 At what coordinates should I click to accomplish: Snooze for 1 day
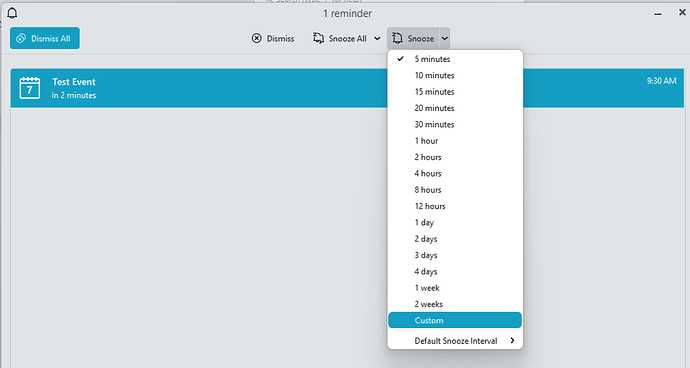pos(455,222)
